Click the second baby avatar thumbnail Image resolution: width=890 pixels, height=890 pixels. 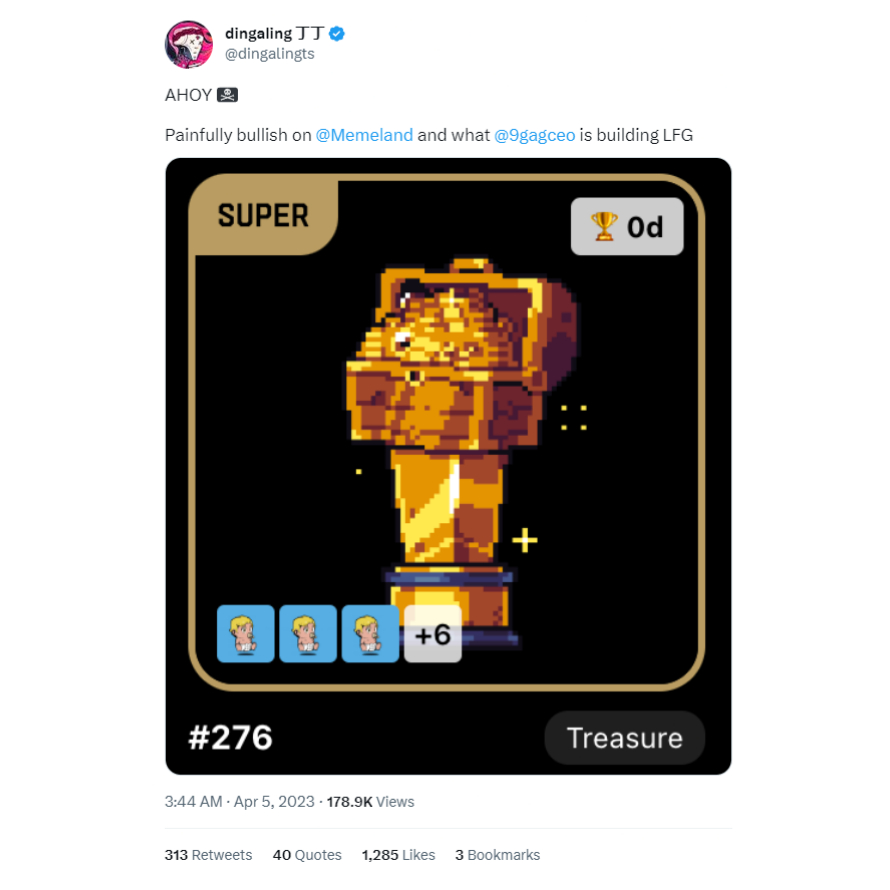308,633
